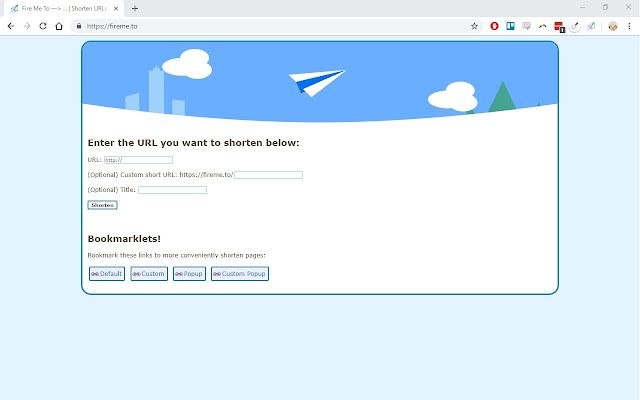Viewport: 640px width, 400px height.
Task: Click the browser forward arrow
Action: pos(27,26)
